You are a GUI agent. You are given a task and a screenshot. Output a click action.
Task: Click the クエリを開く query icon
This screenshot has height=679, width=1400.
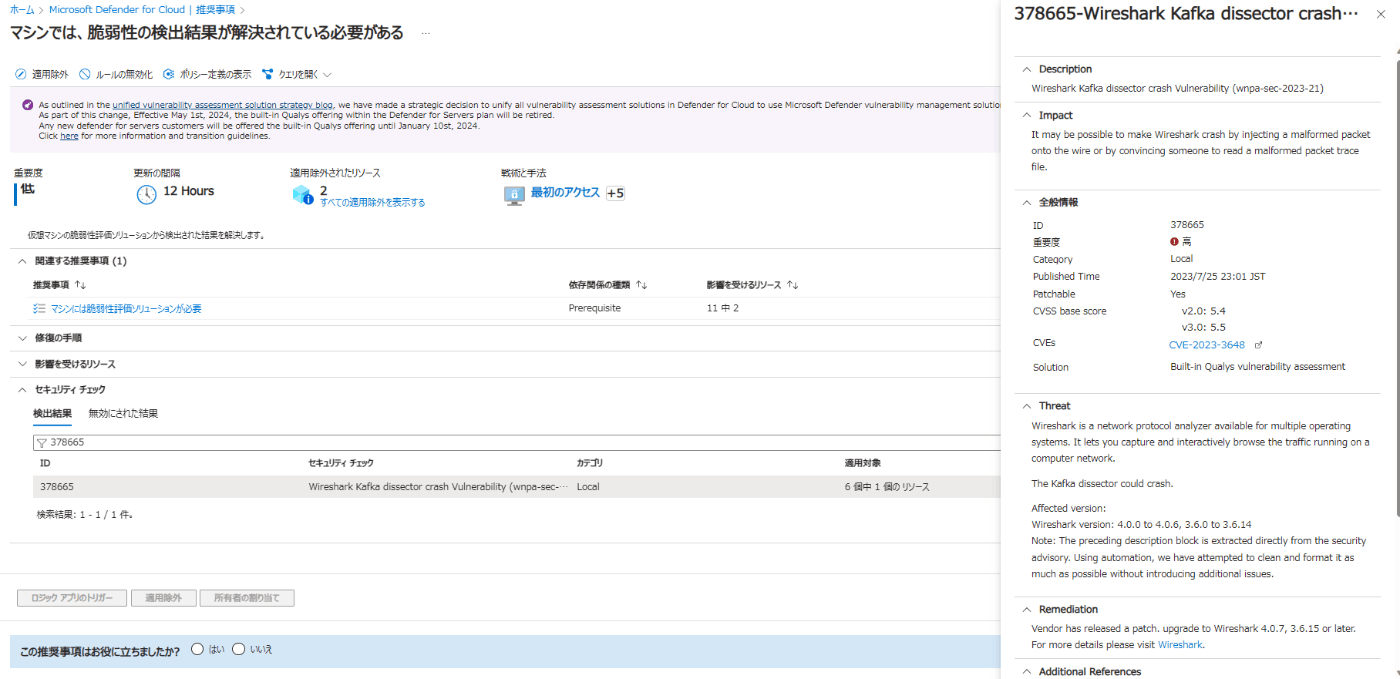tap(268, 74)
